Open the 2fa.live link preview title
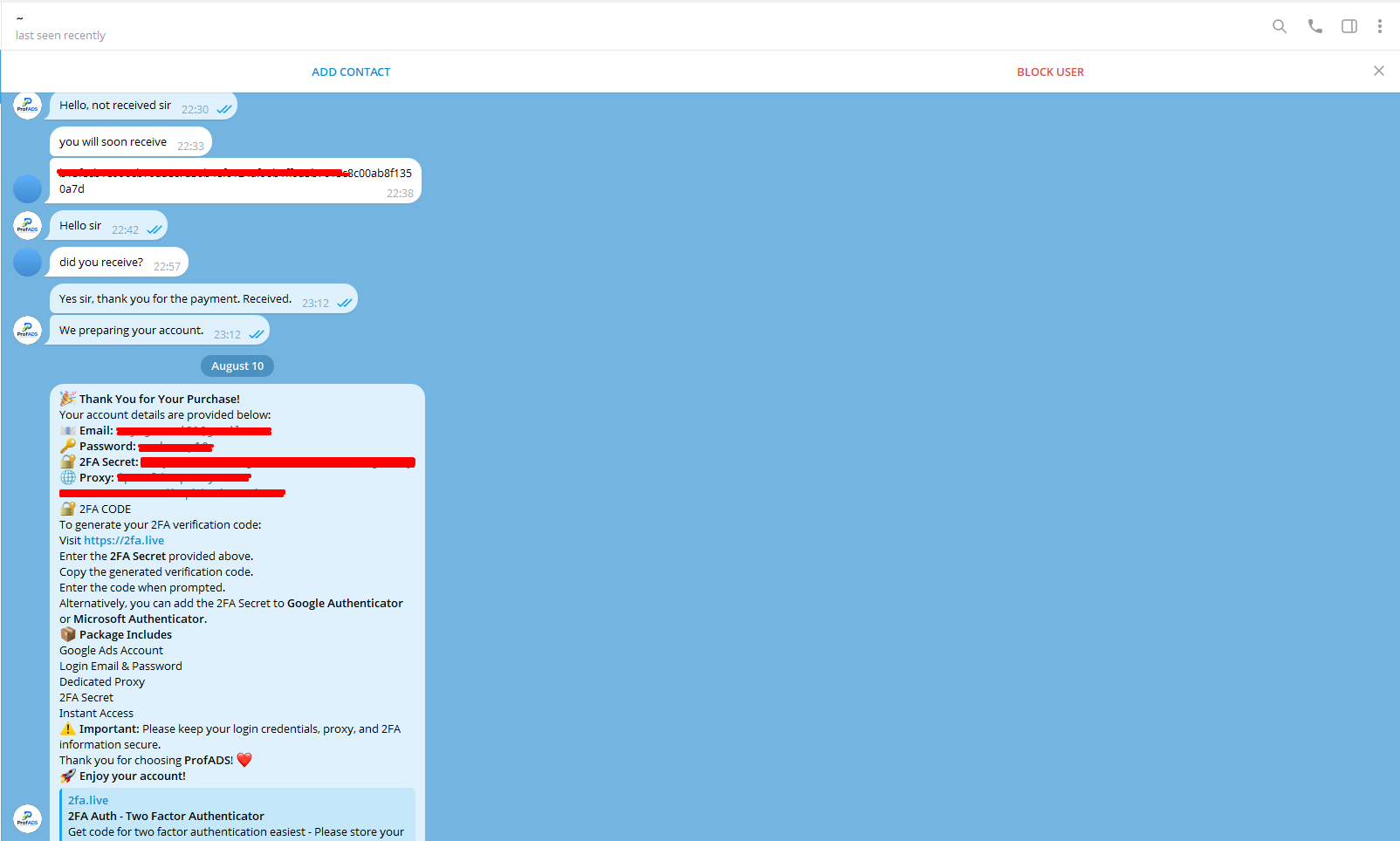This screenshot has height=841, width=1400. tap(88, 801)
